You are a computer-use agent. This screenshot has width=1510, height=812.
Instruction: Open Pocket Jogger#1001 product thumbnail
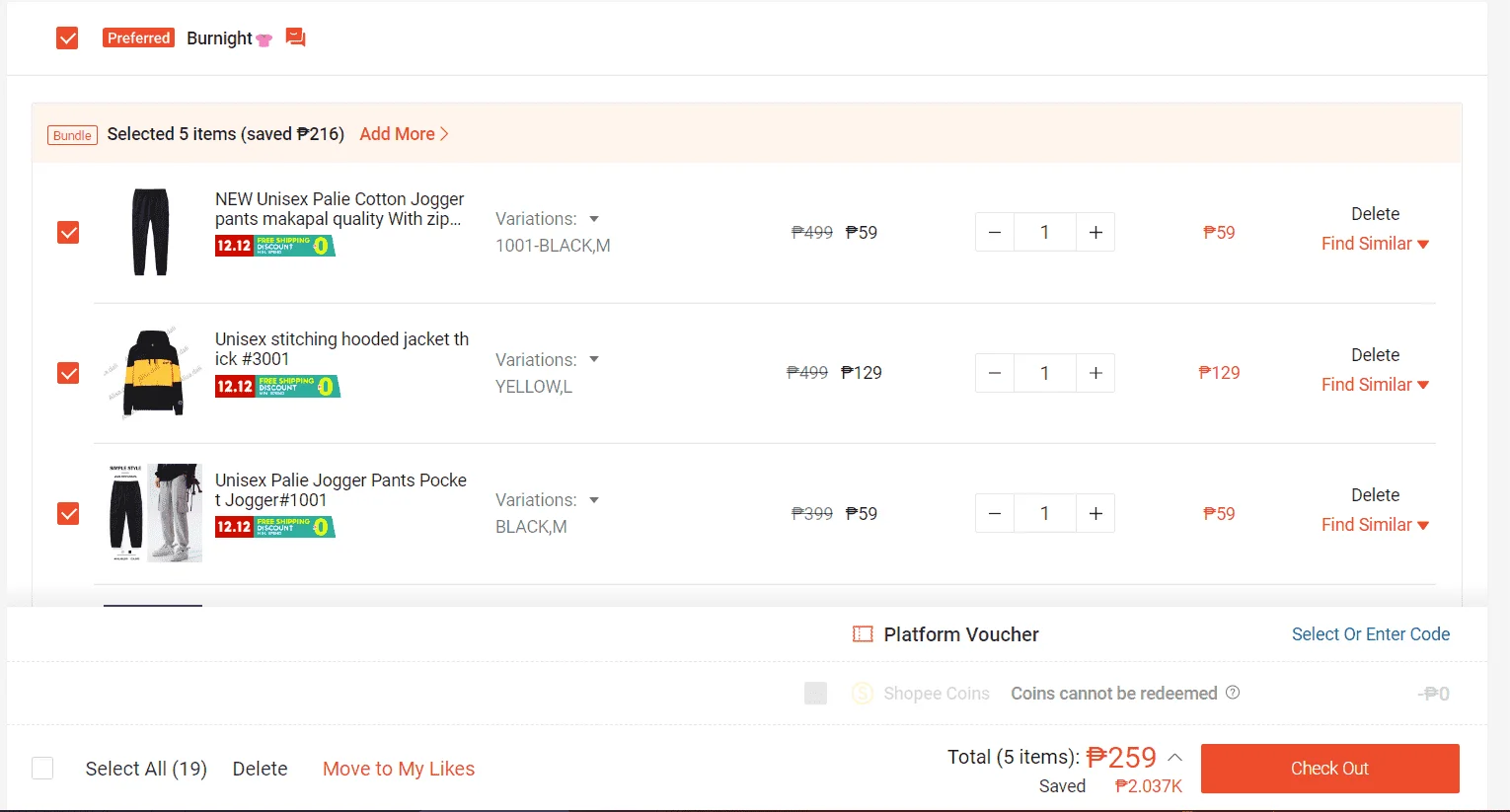[x=153, y=513]
